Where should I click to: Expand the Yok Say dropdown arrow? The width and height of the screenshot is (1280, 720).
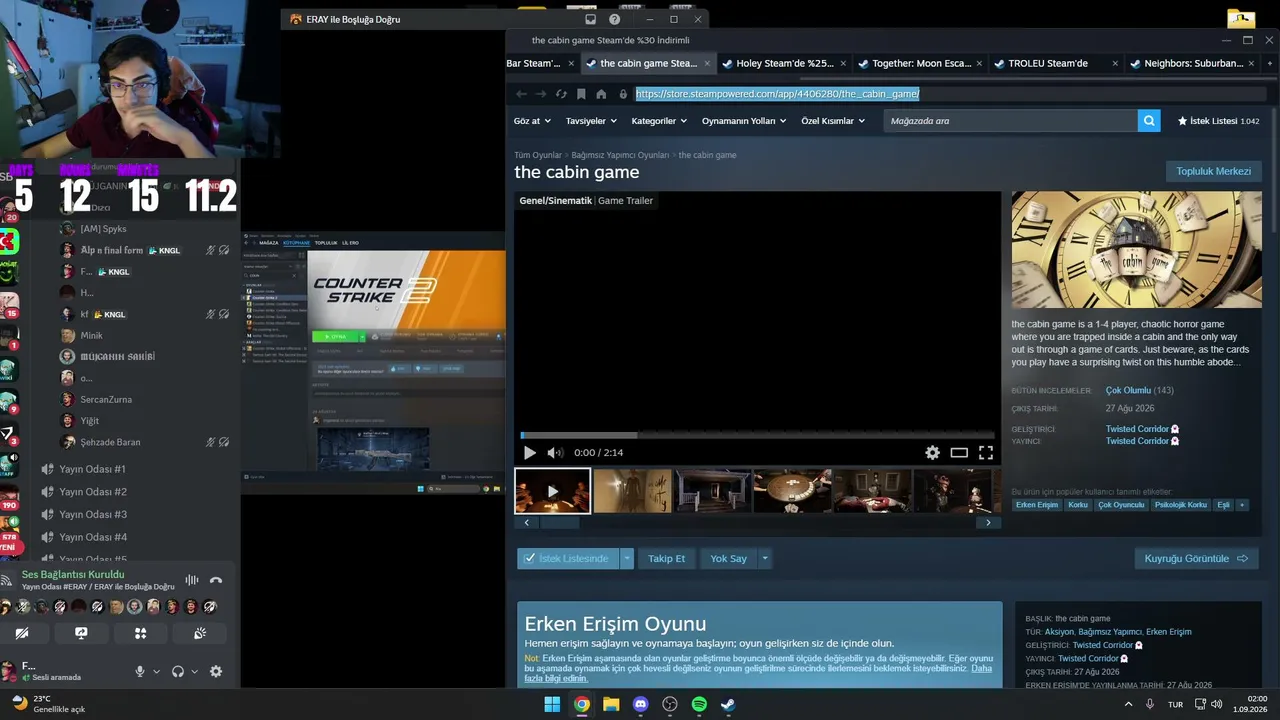click(x=765, y=559)
